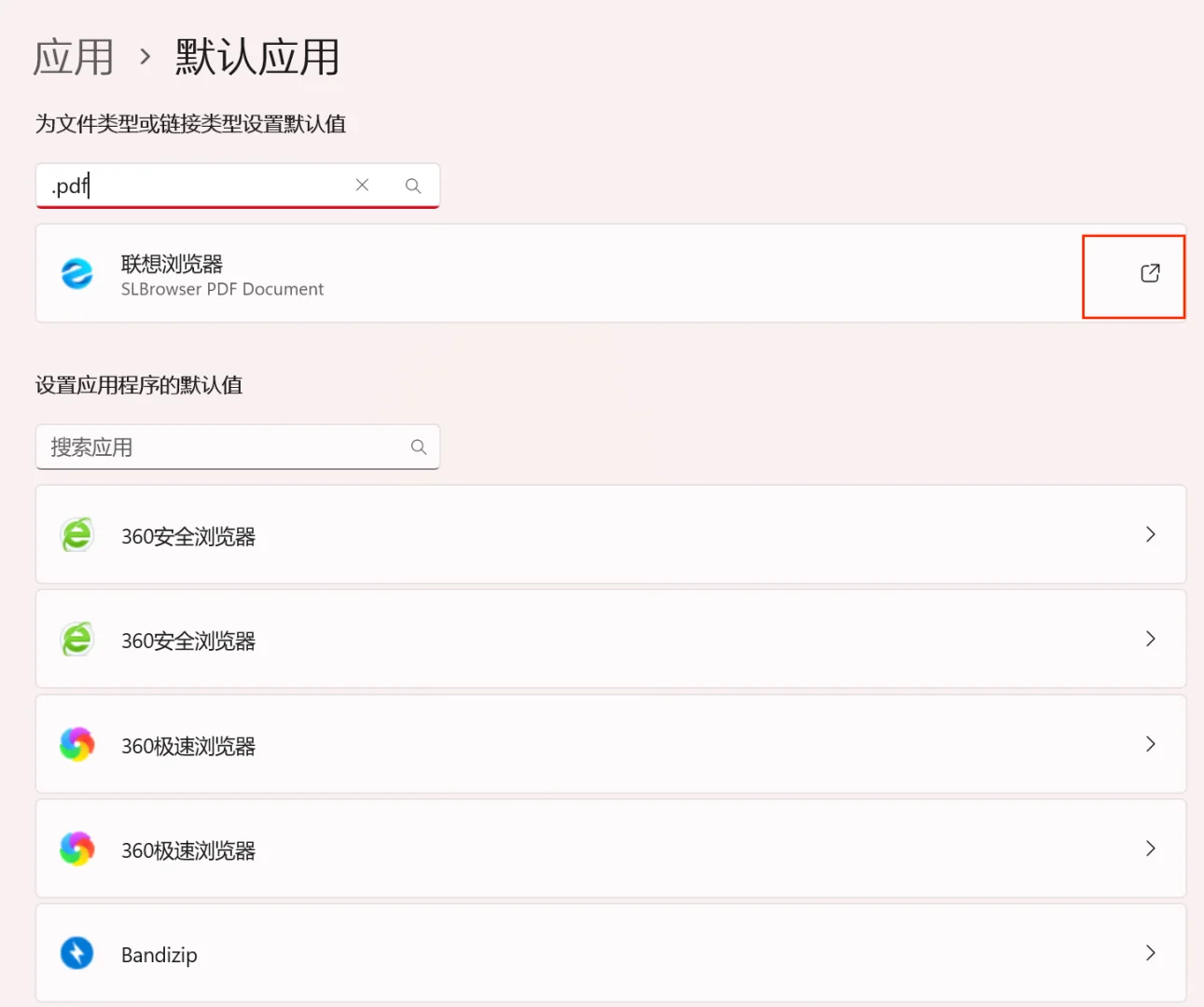Click the search icon in the 搜索应用 box
This screenshot has width=1204, height=1007.
tap(418, 447)
